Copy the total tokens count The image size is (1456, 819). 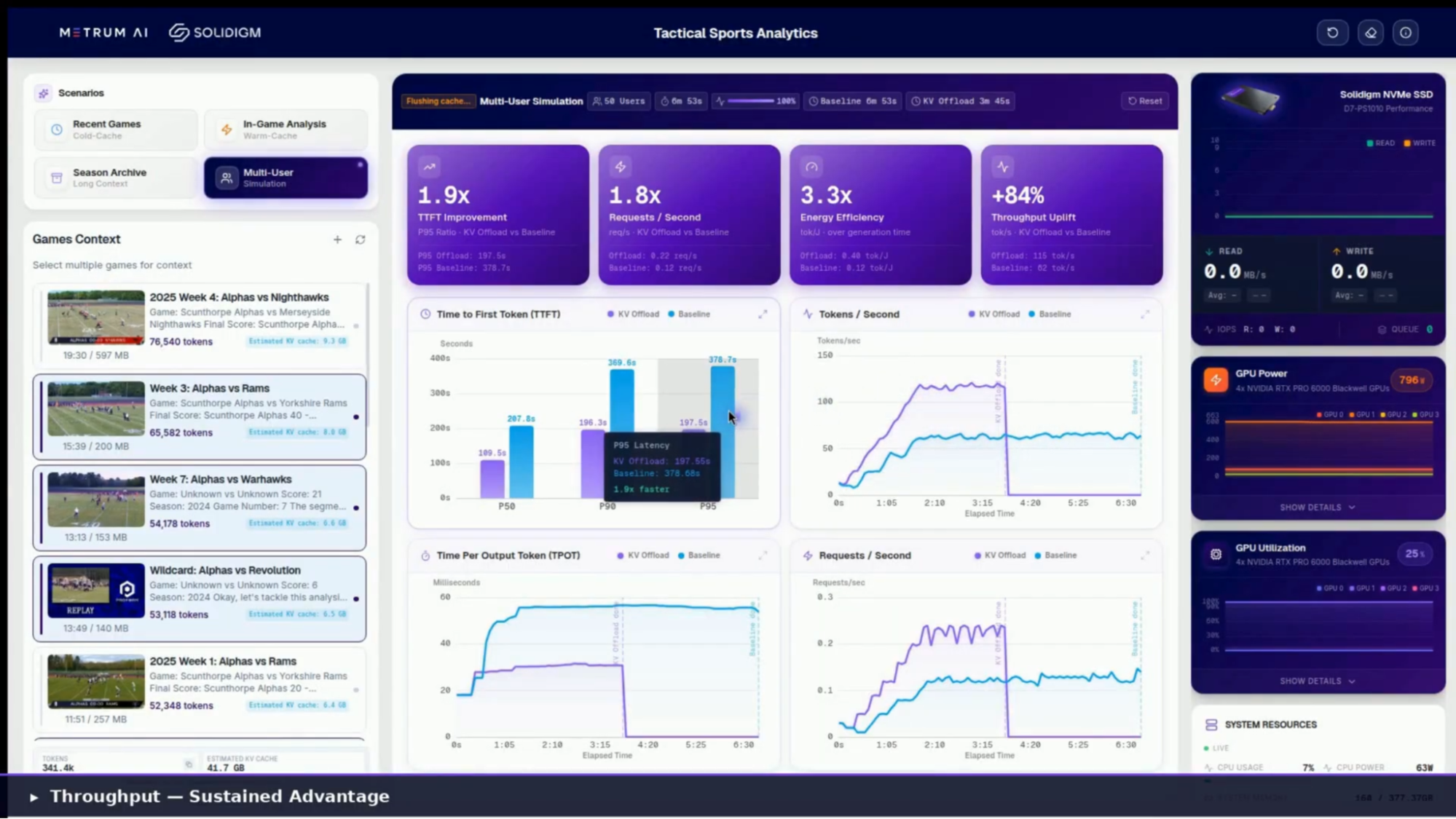[x=189, y=764]
